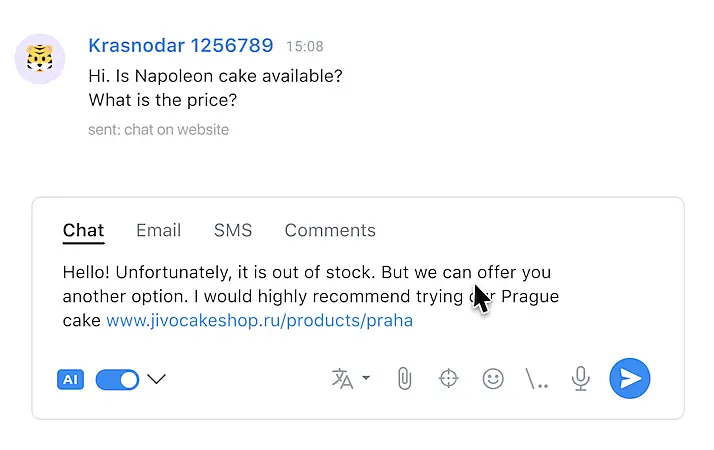Open the Comments tab
The image size is (714, 450).
(x=330, y=230)
